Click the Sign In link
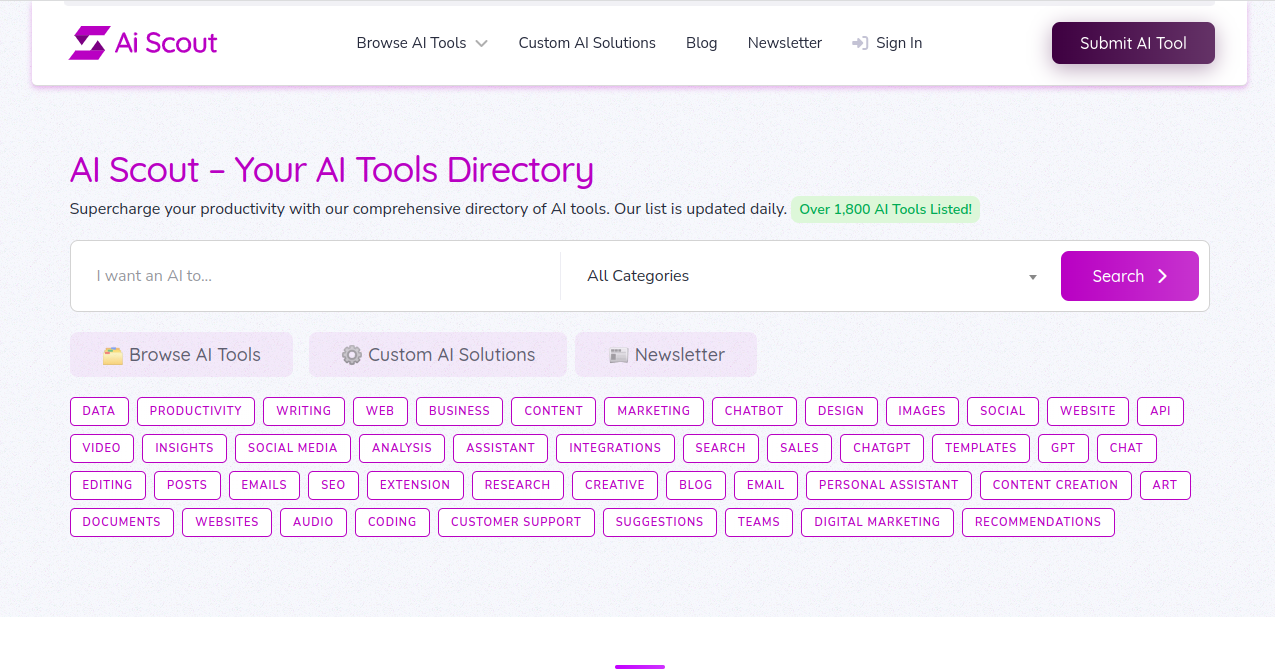This screenshot has width=1275, height=669. tap(887, 43)
